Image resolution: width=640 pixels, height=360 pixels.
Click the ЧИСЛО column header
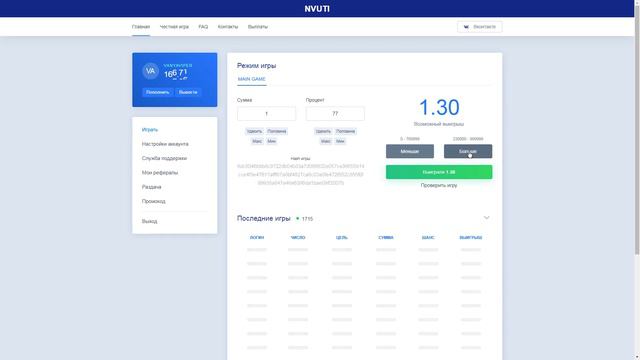point(298,238)
